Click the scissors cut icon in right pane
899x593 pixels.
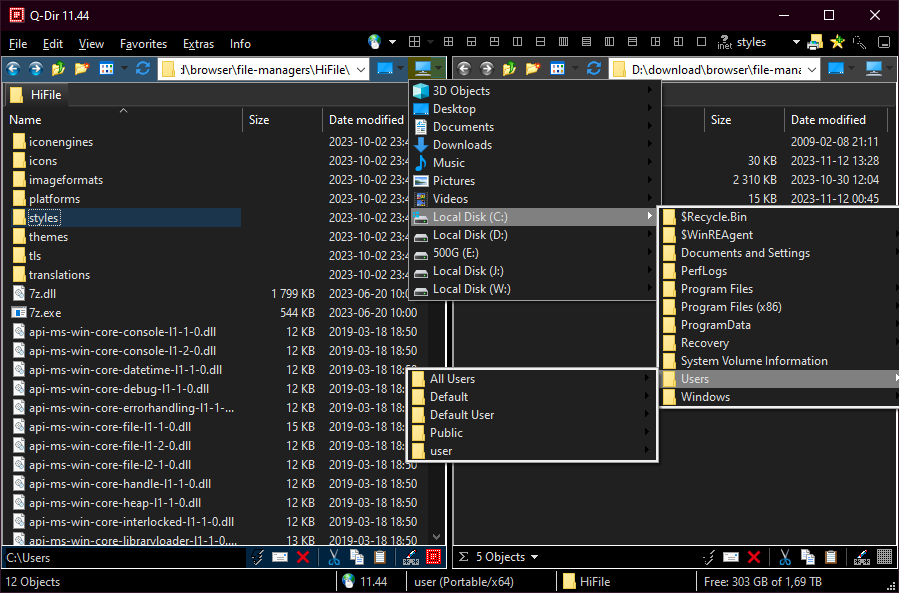(785, 557)
